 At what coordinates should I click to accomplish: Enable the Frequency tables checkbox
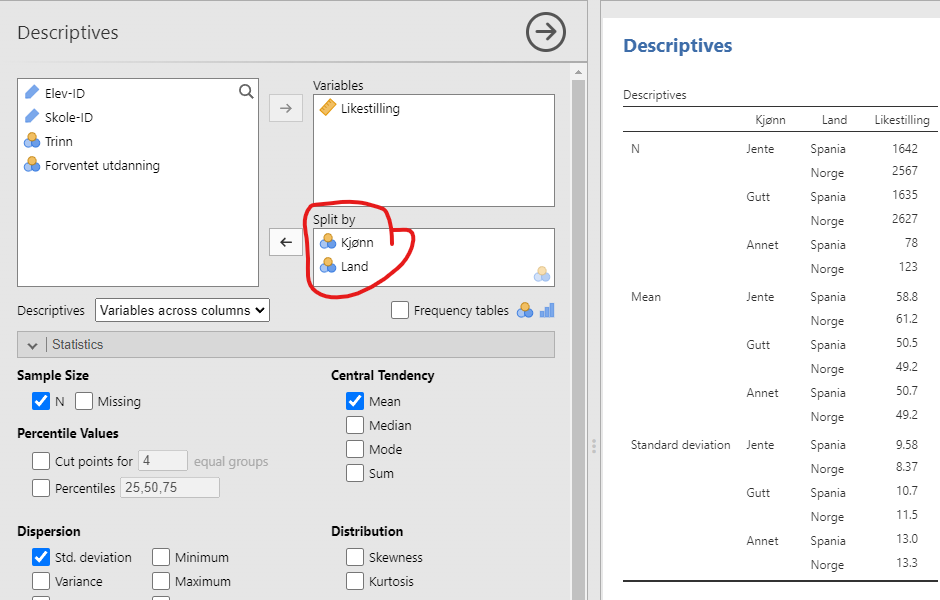(x=400, y=311)
